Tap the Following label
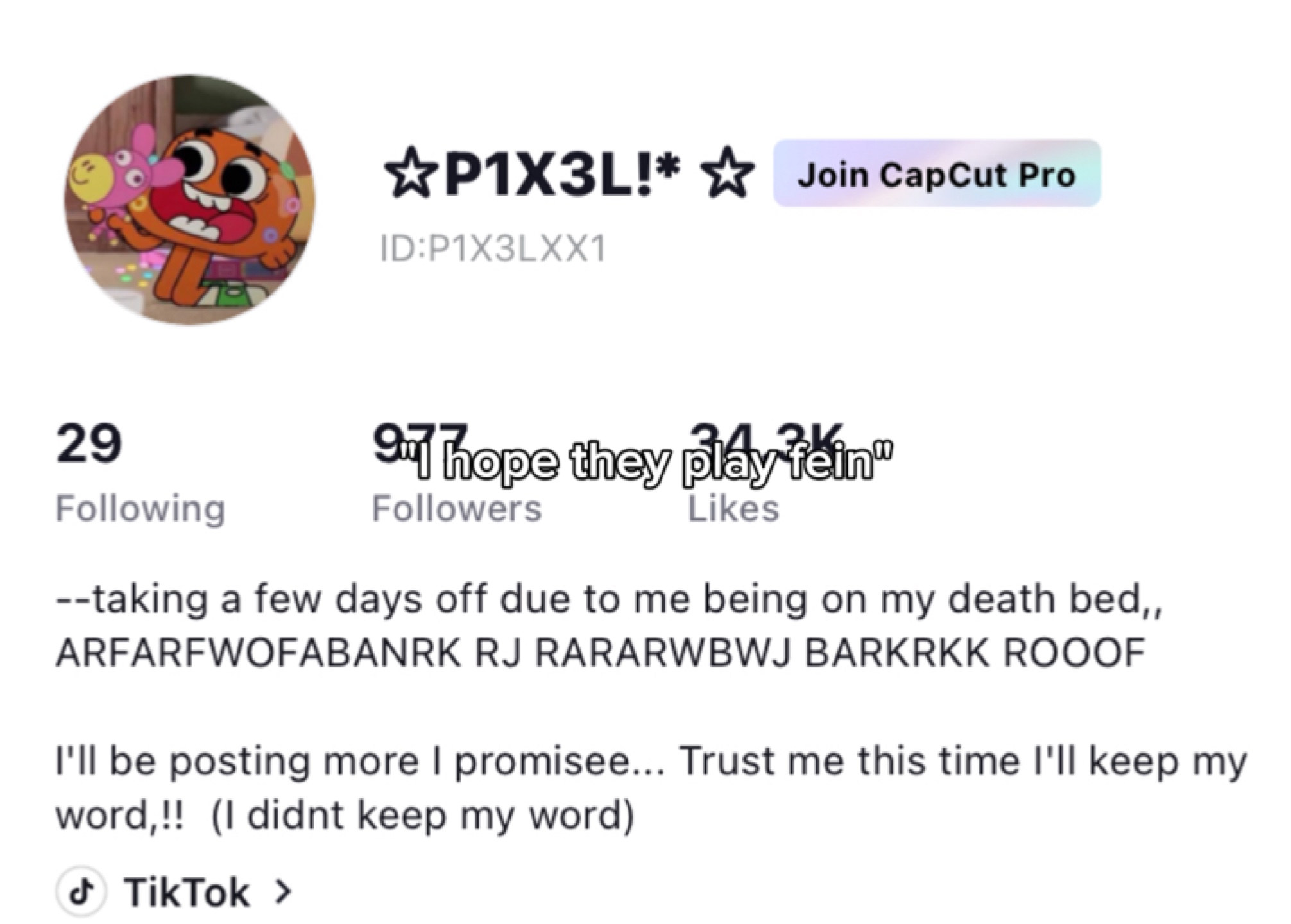Screen dimensions: 1291x924 pos(141,509)
